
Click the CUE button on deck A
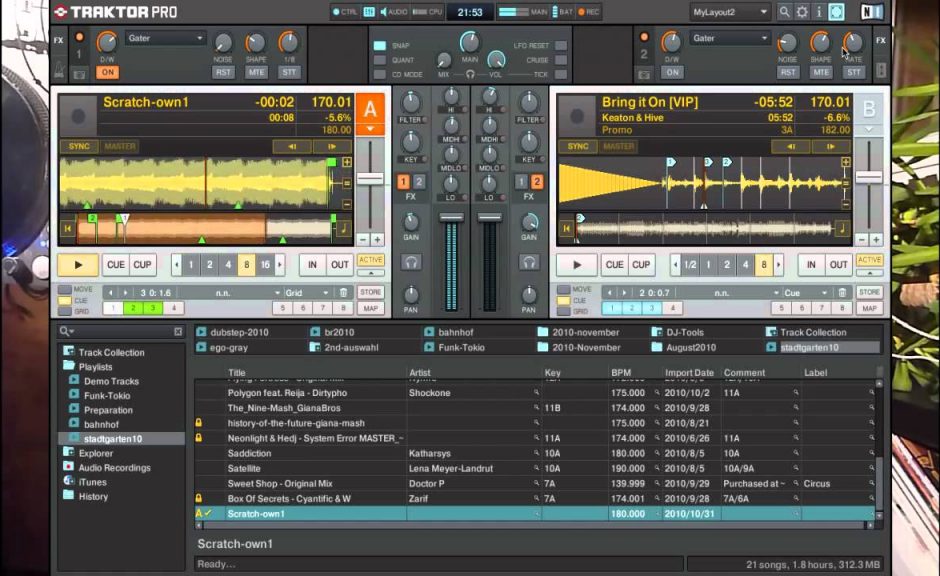pyautogui.click(x=115, y=265)
